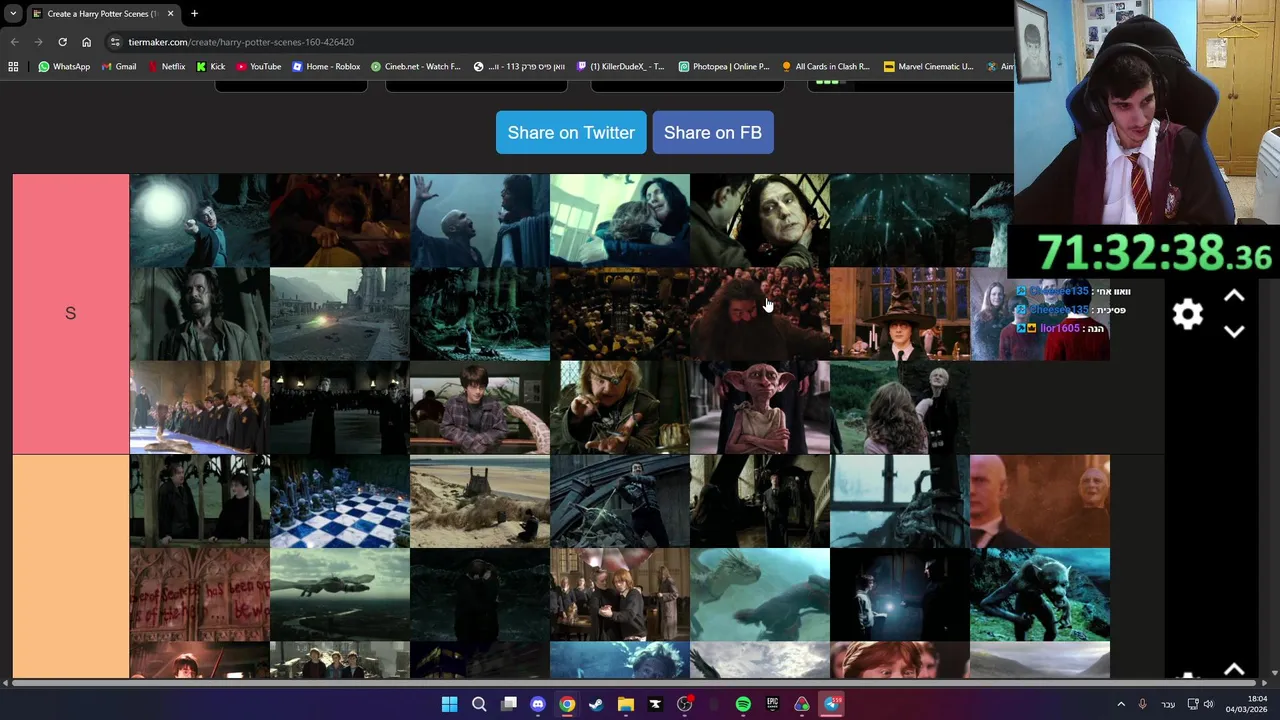
Task: View site information icon in address bar
Action: point(116,42)
